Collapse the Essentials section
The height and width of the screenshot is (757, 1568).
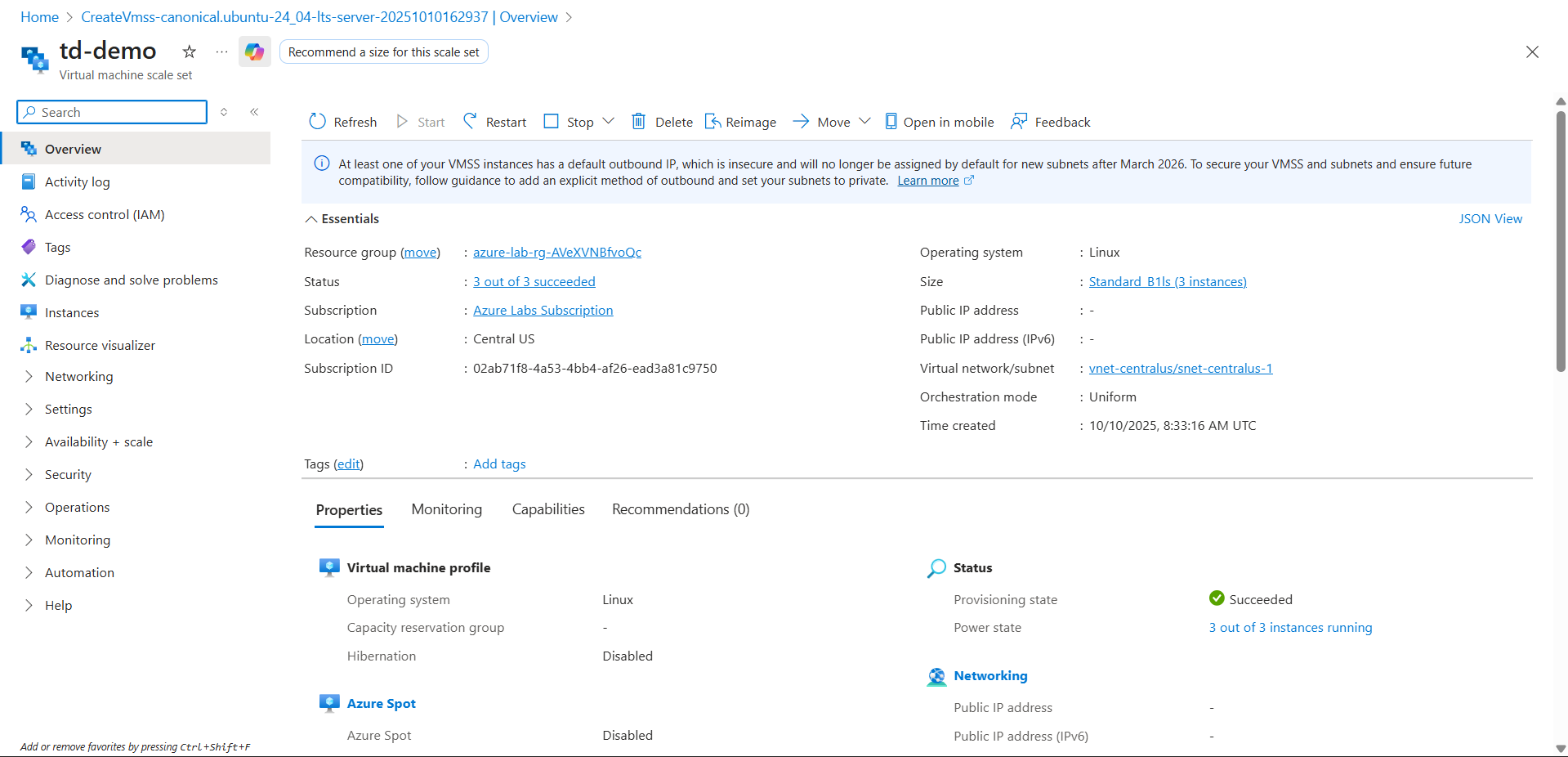(x=311, y=219)
